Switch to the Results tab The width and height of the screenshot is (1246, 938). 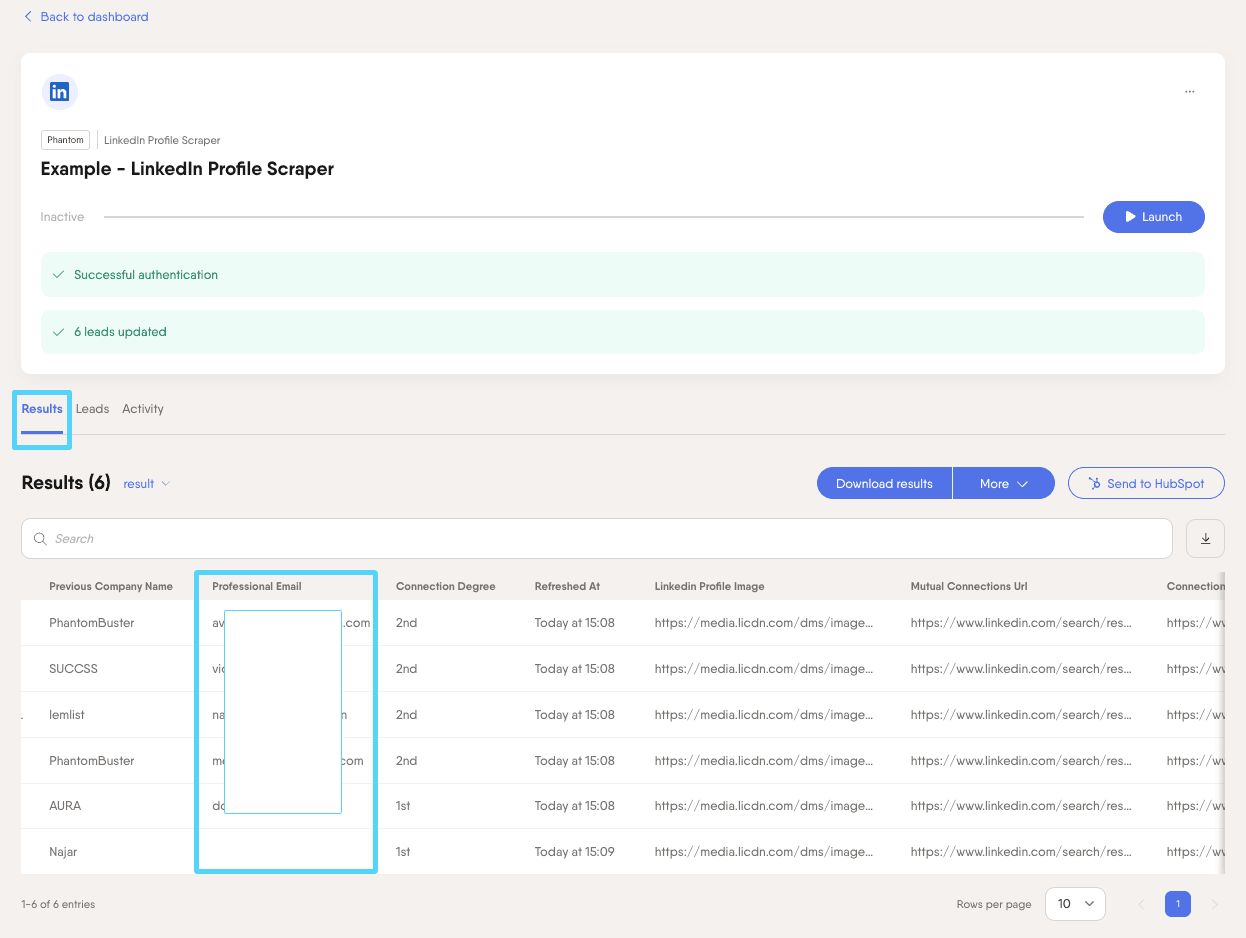pyautogui.click(x=42, y=409)
